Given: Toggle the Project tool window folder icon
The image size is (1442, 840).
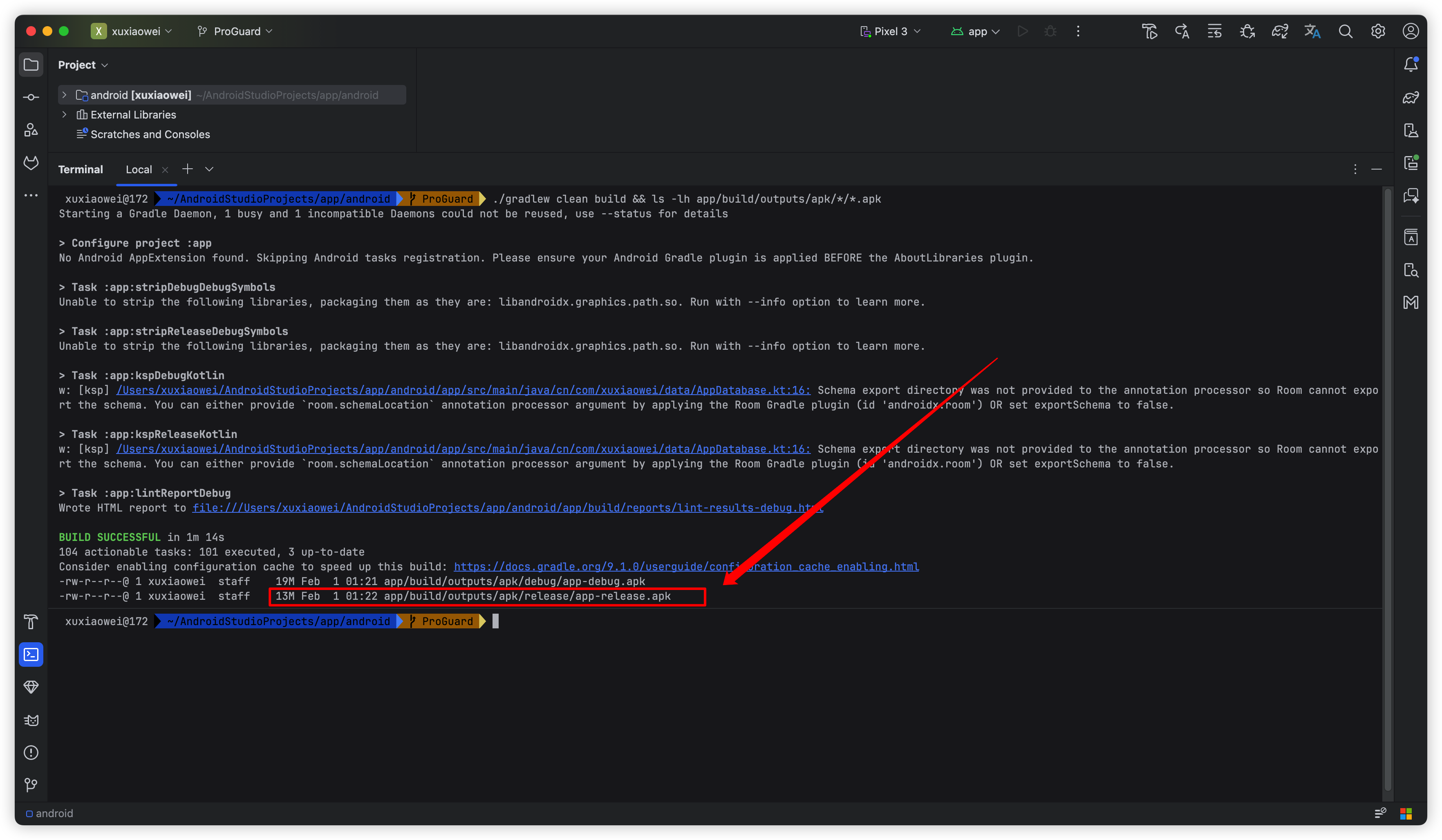Looking at the screenshot, I should click(31, 65).
